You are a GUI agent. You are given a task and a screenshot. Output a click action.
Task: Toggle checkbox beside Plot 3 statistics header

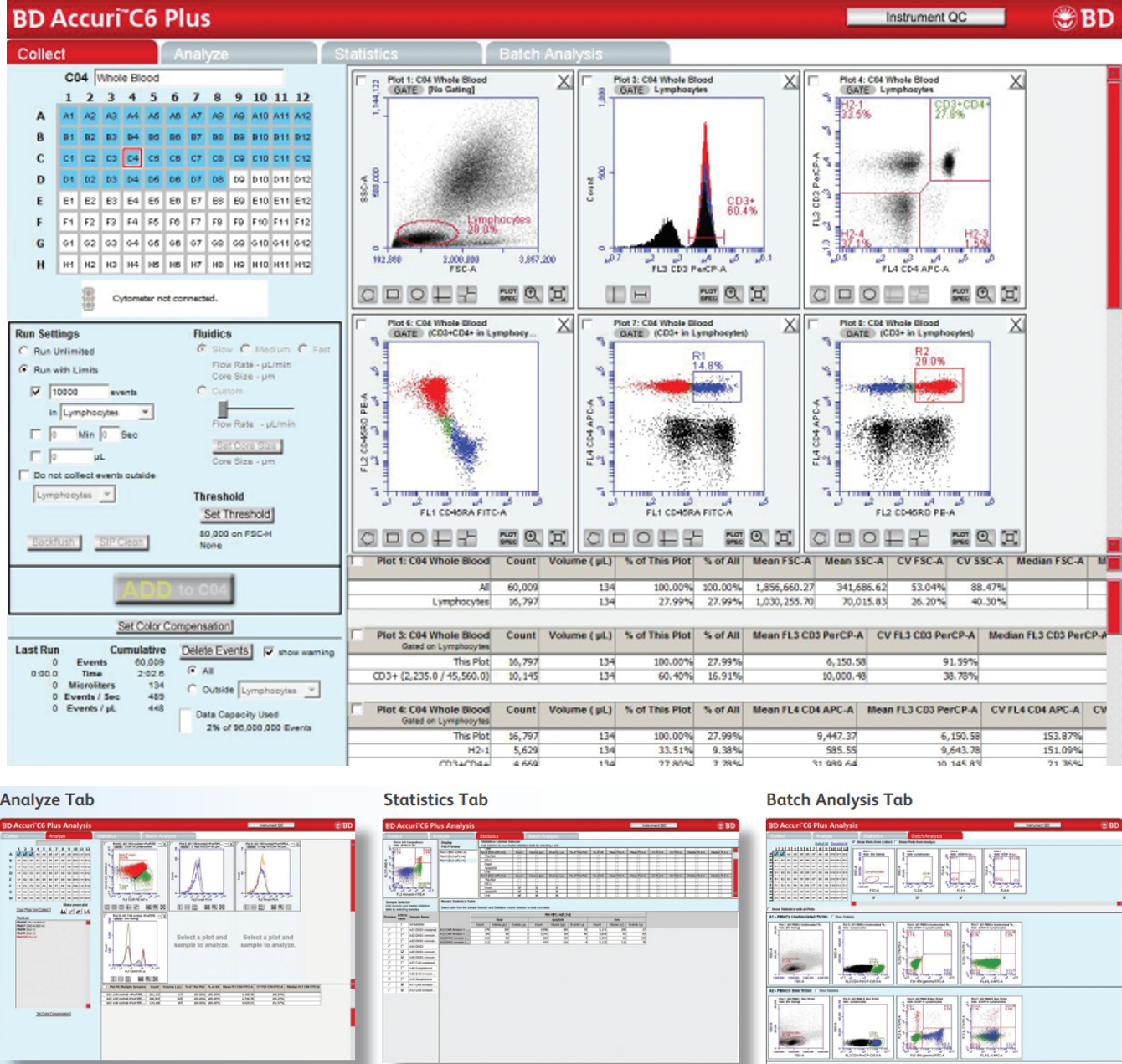(358, 635)
